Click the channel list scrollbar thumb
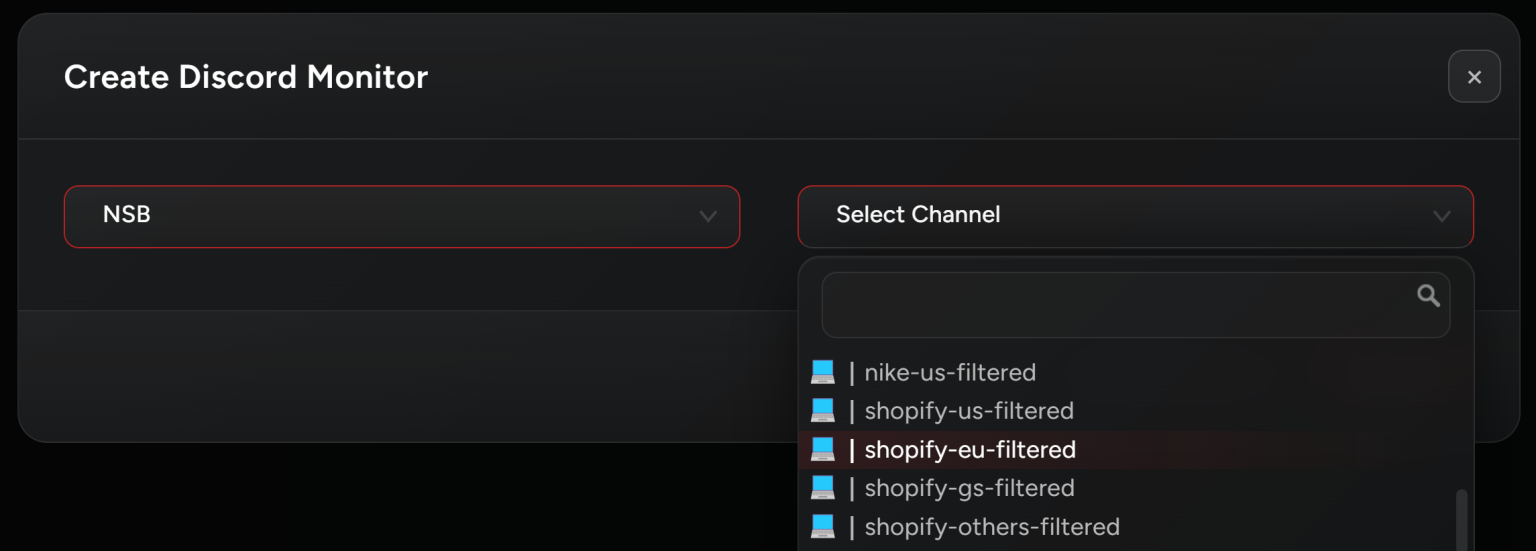Screen dimensions: 1536x551 click(1461, 518)
